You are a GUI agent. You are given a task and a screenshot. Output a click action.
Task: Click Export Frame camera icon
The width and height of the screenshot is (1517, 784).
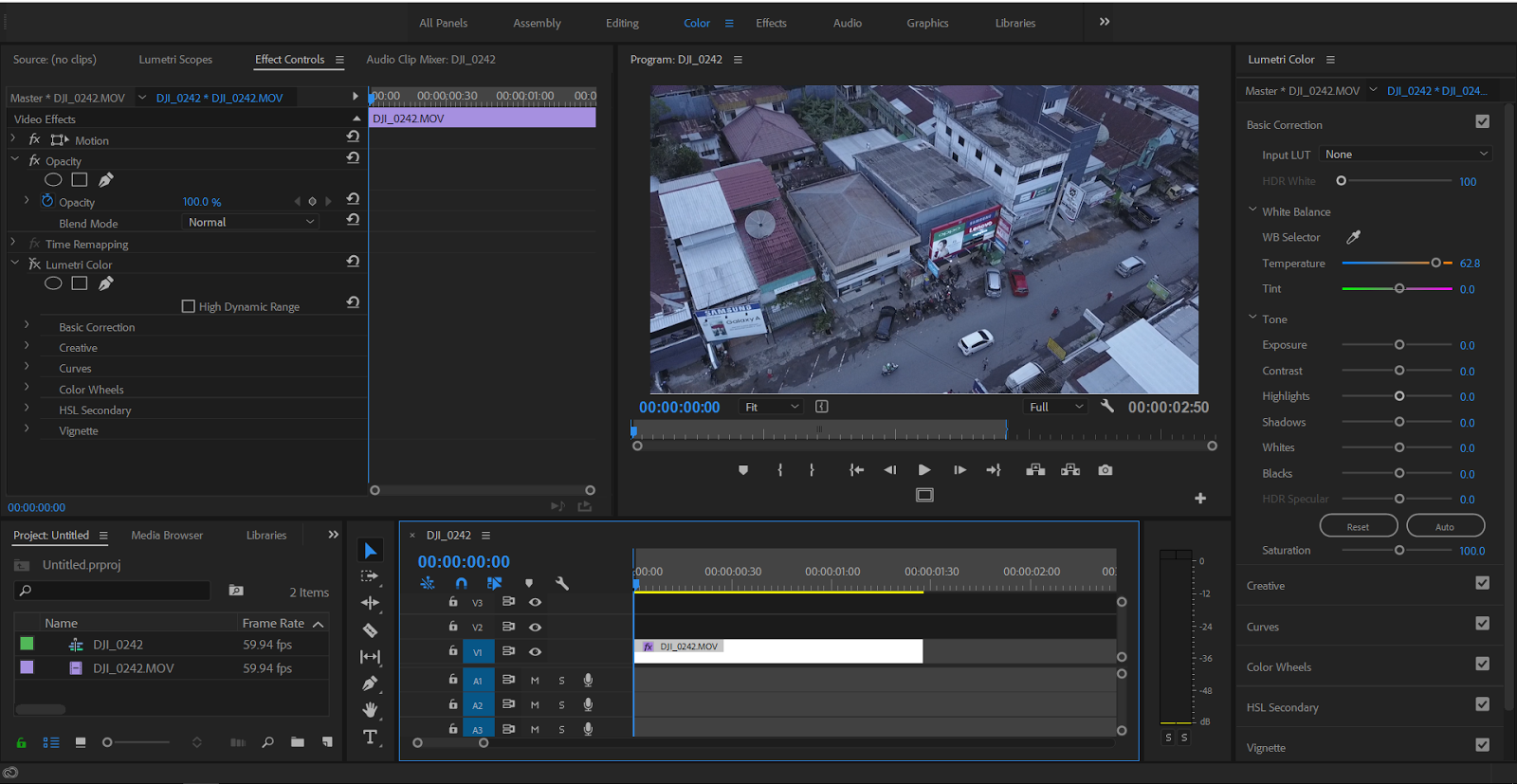(x=1105, y=470)
